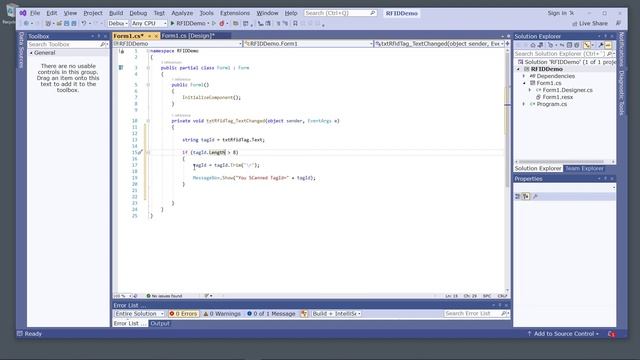This screenshot has width=640, height=360.
Task: Collapse the RFIDDemo project node
Action: pos(519,69)
